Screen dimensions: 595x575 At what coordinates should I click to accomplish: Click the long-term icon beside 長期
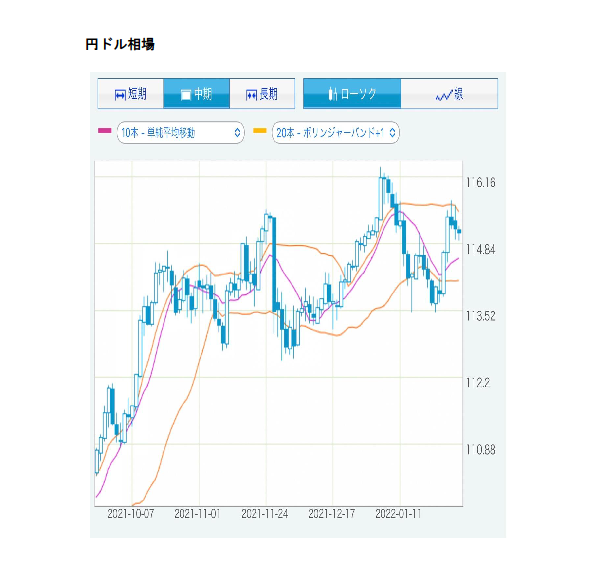(x=251, y=95)
